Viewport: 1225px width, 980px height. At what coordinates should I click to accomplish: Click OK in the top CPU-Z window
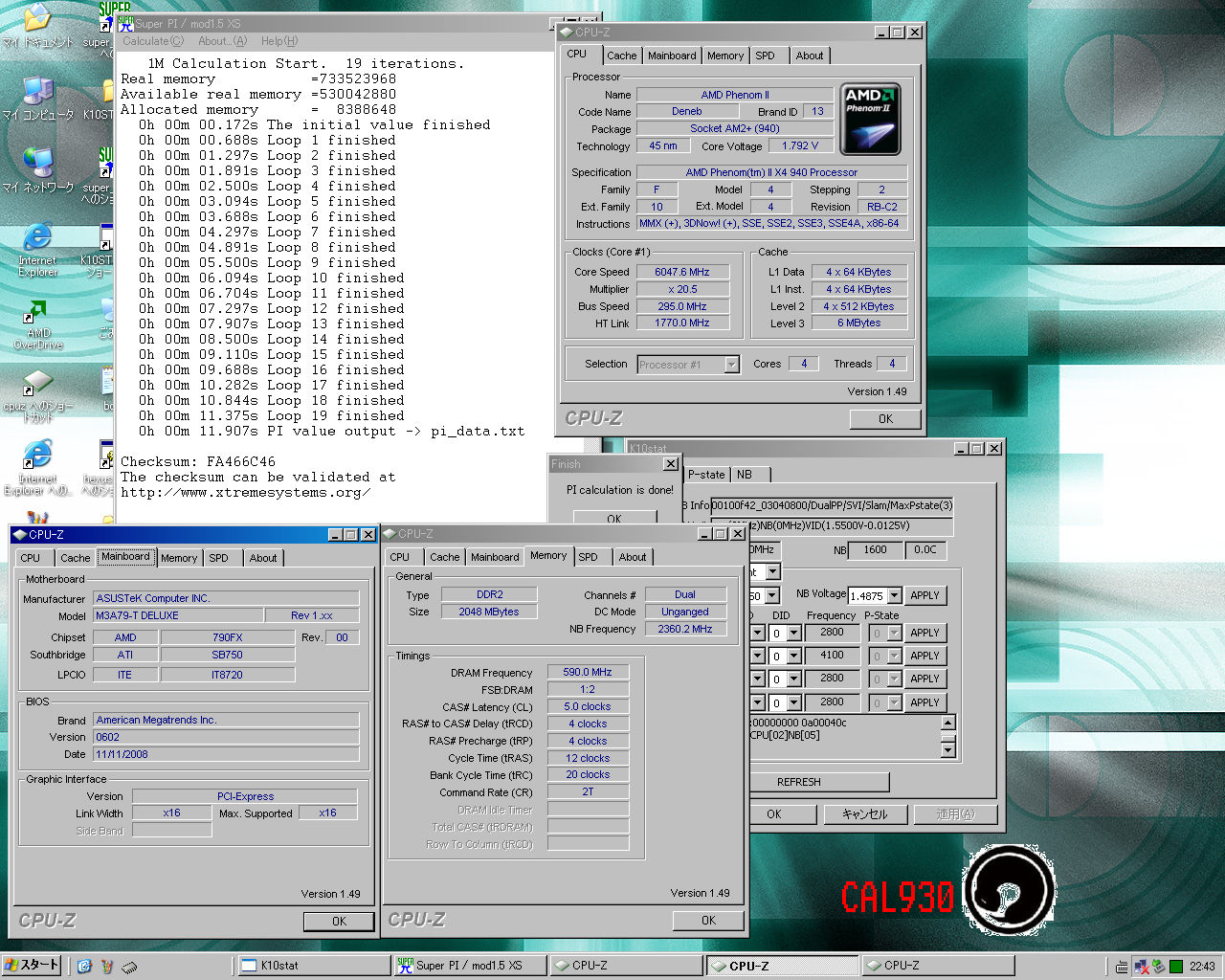[885, 418]
